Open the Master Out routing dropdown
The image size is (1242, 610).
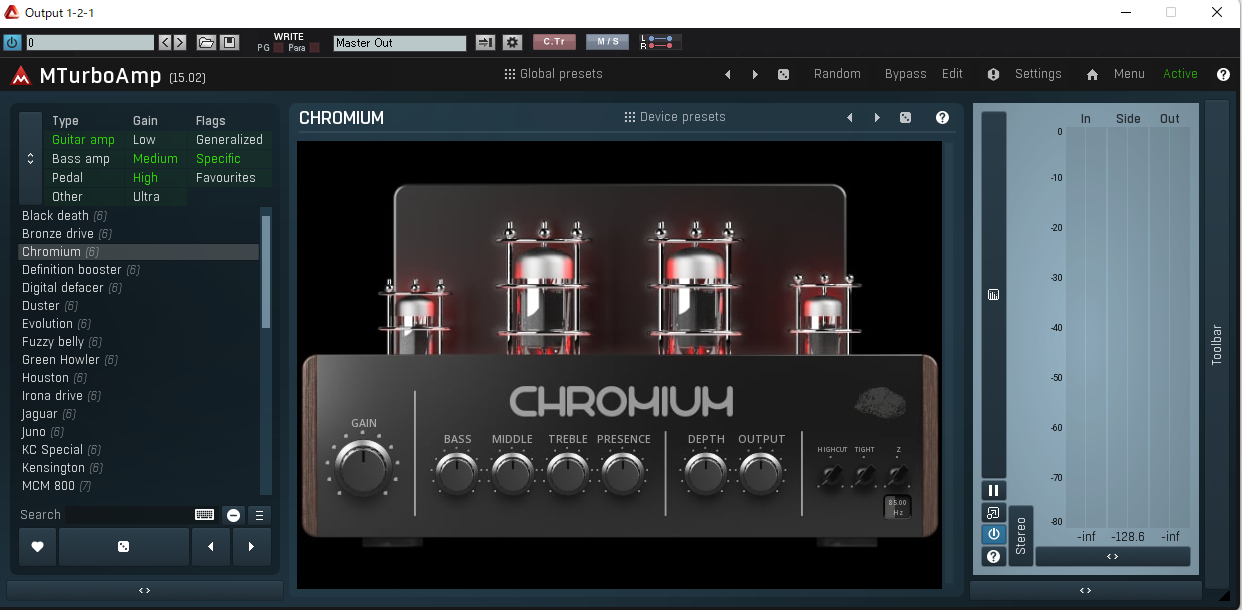399,43
